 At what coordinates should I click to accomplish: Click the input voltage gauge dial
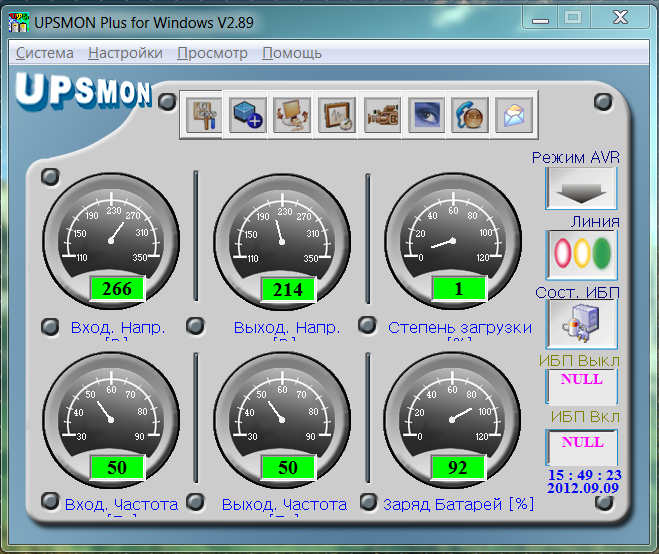pos(111,241)
